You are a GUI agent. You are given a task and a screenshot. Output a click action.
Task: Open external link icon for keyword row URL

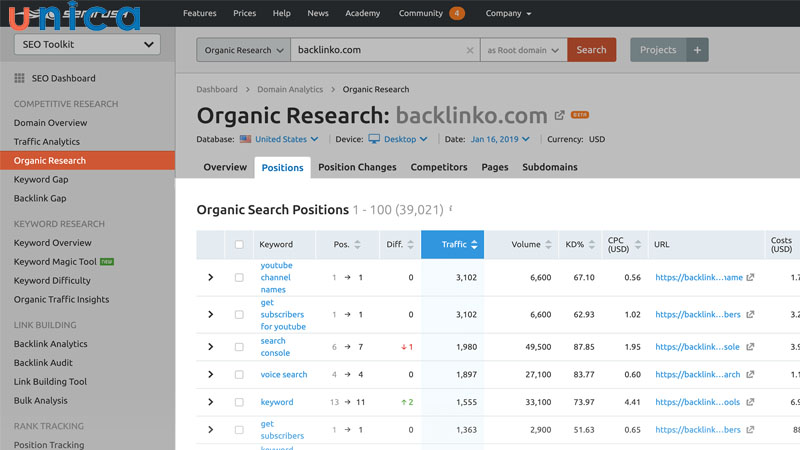coord(750,402)
